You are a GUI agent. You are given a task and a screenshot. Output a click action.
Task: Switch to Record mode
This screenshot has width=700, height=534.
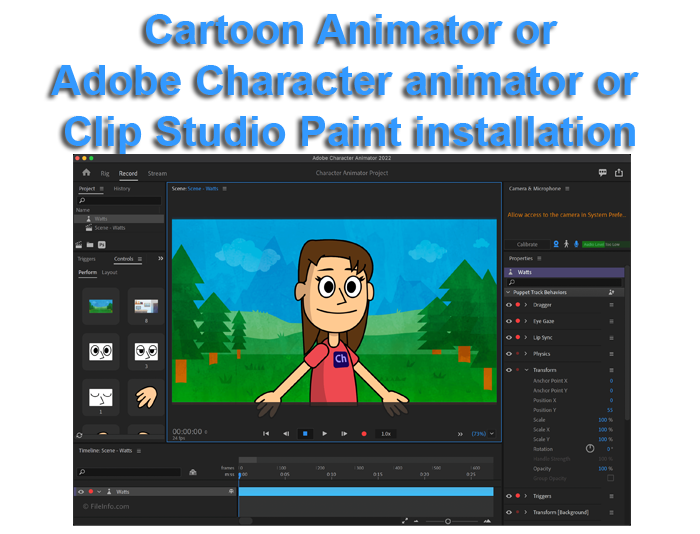pos(128,173)
